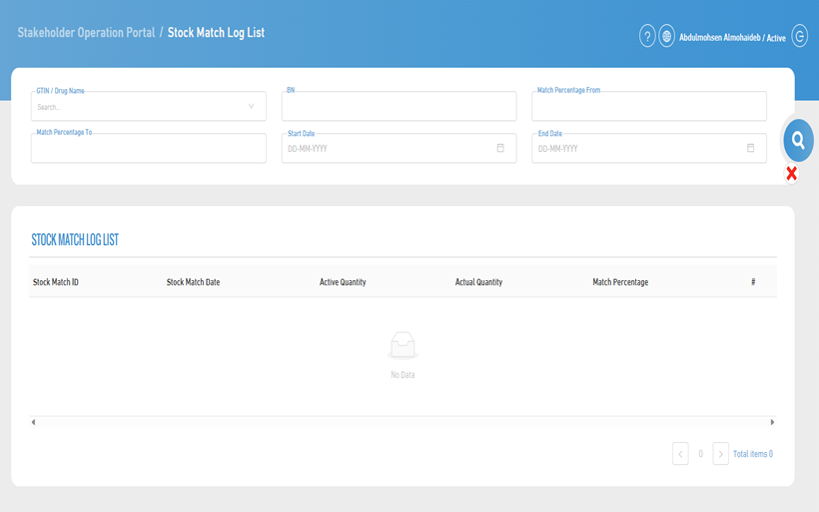Click the Match Percentage column header
Screen dimensions: 819x512
[620, 282]
